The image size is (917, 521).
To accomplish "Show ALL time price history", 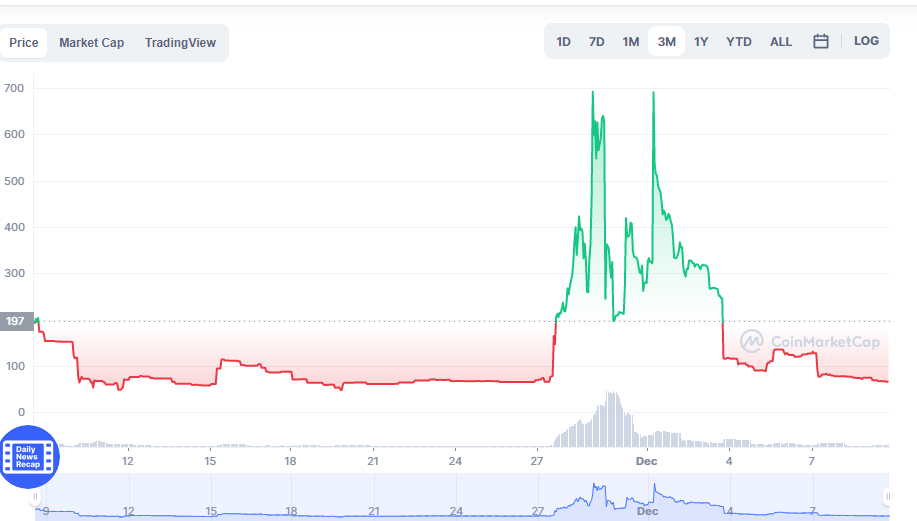I will click(781, 42).
